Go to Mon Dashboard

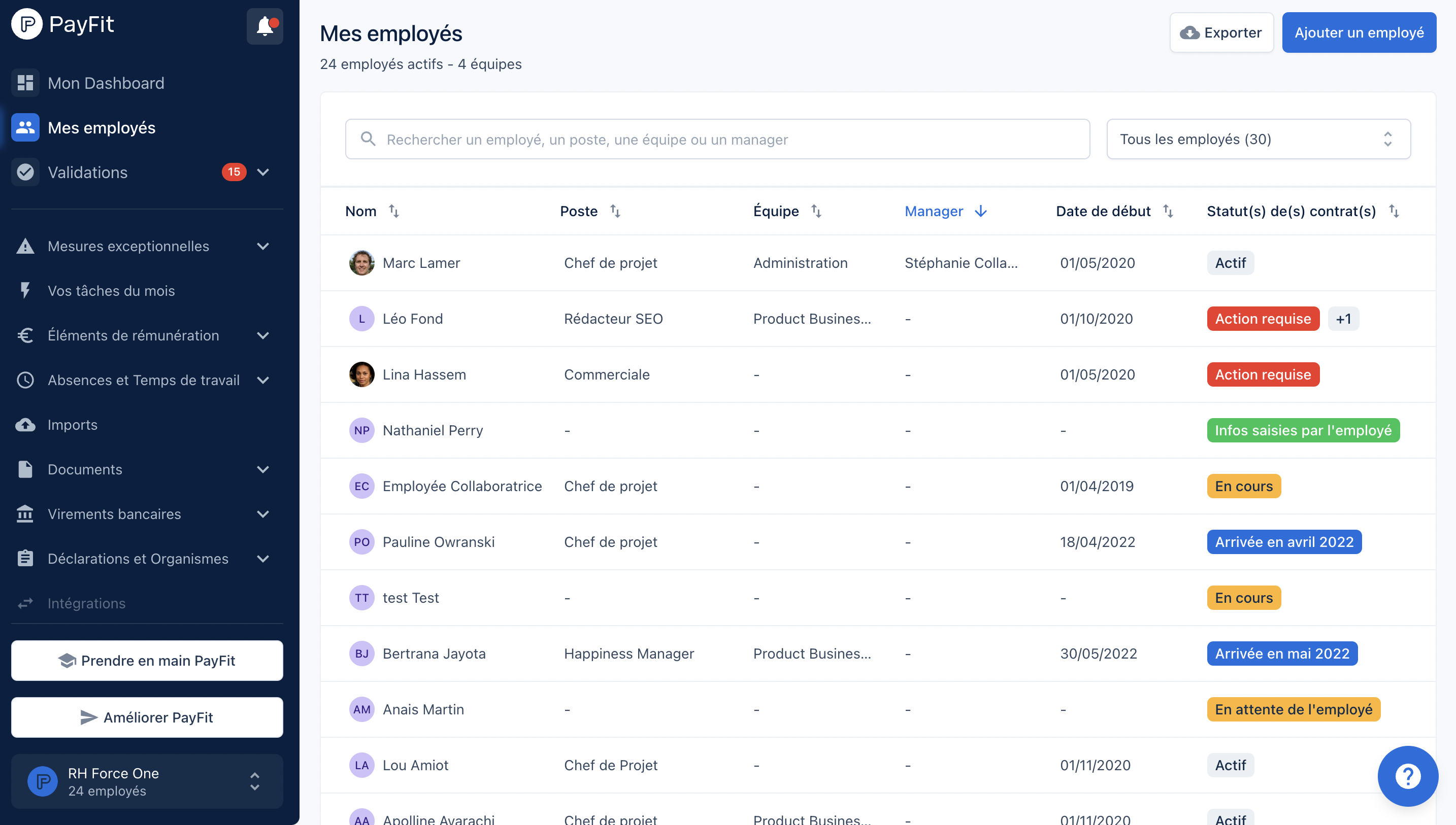coord(106,83)
